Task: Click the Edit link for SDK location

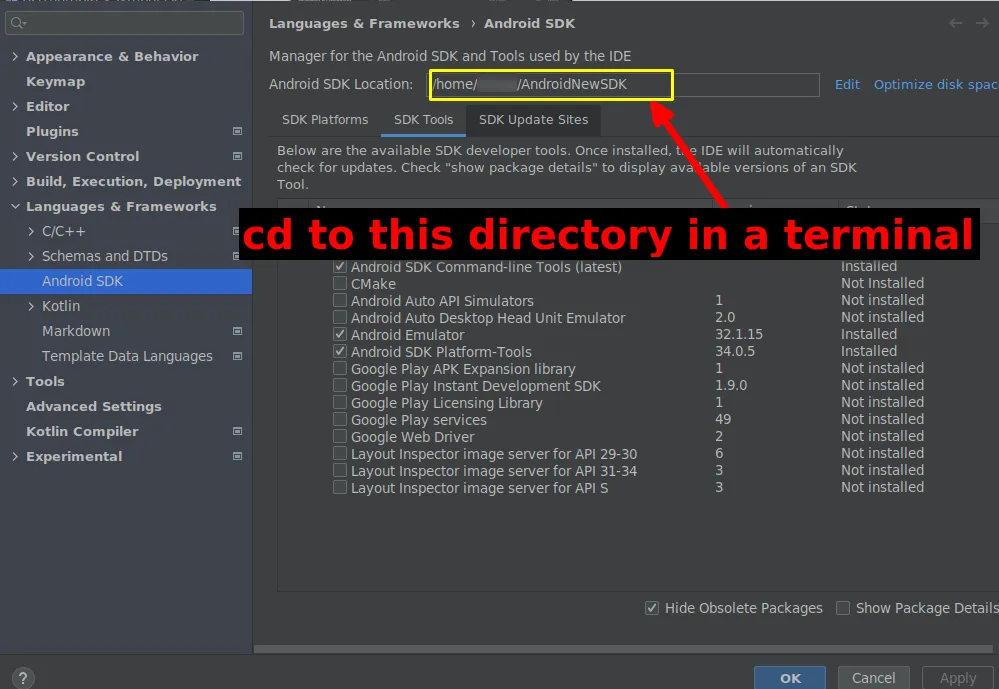Action: (847, 85)
